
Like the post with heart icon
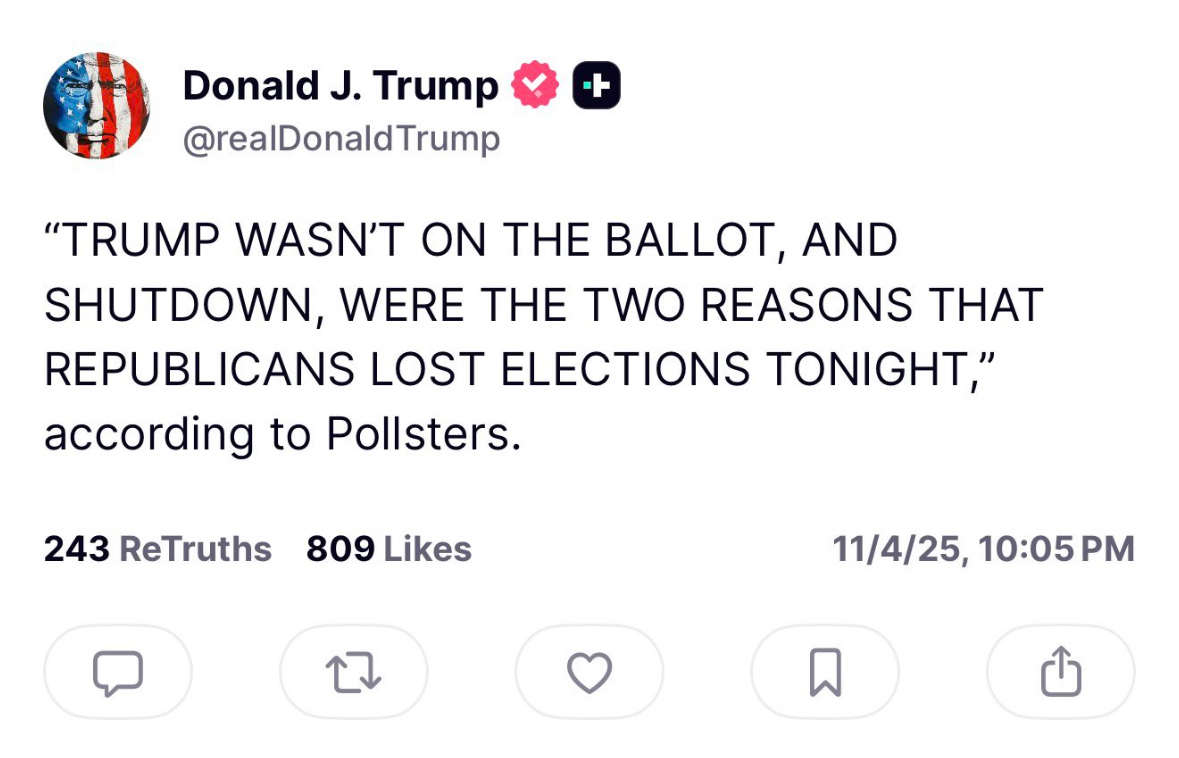click(x=589, y=672)
